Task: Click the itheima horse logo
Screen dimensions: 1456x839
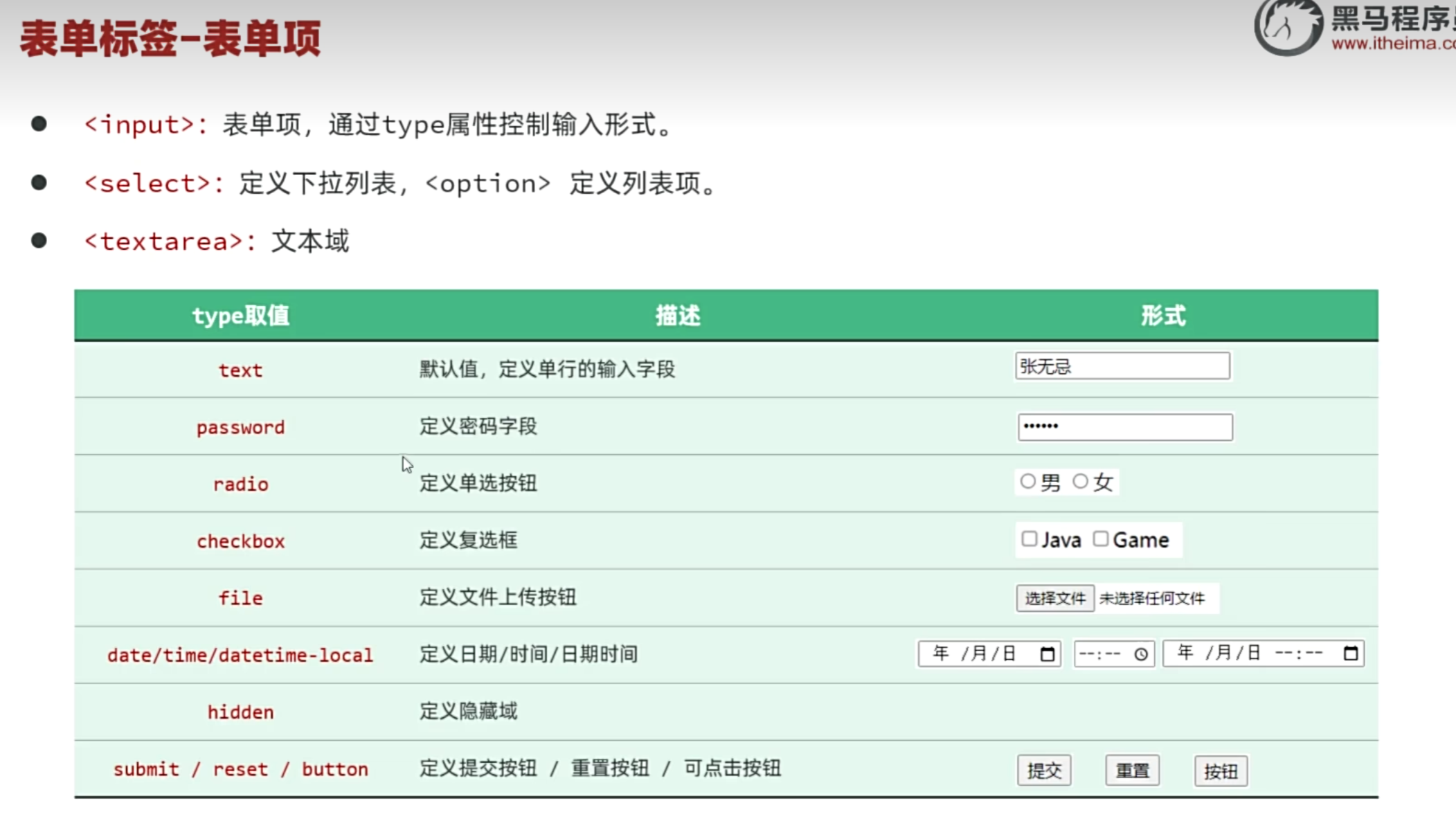Action: [x=1288, y=28]
